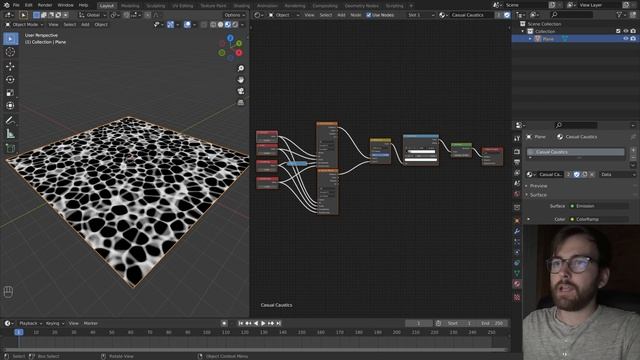Open the File menu
The image size is (640, 360).
point(16,5)
